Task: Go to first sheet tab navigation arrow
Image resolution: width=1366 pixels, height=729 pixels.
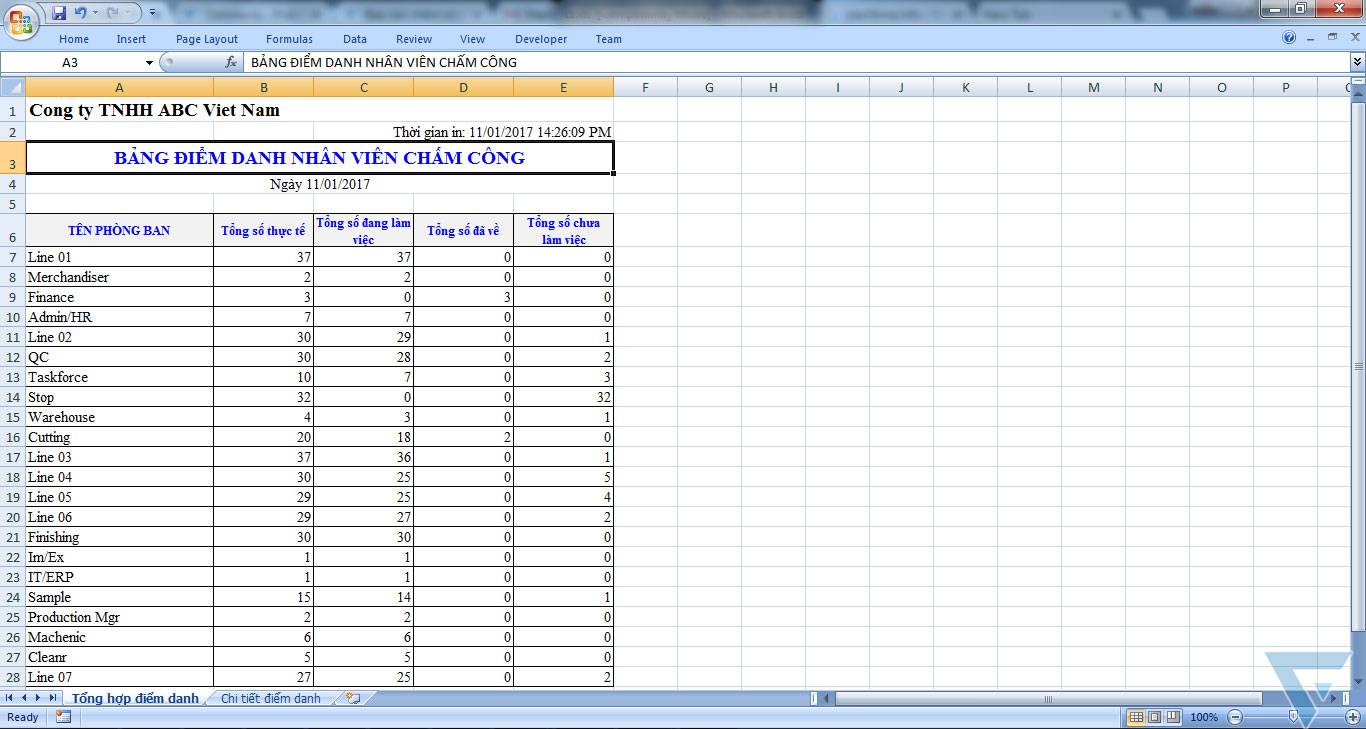Action: [x=10, y=698]
